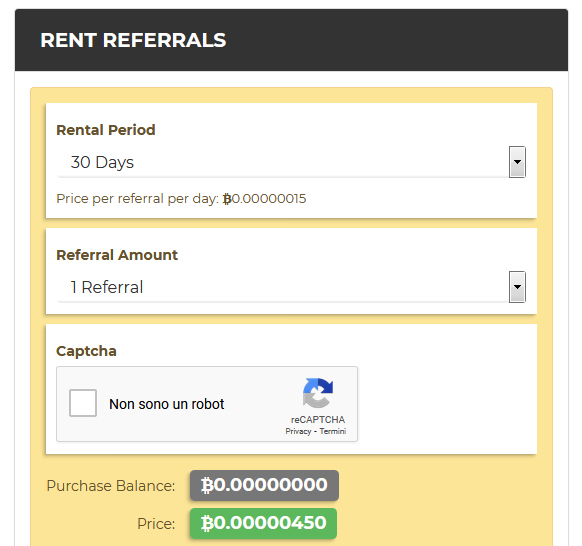Open the Rental Period dropdown arrow
The width and height of the screenshot is (582, 546).
517,162
